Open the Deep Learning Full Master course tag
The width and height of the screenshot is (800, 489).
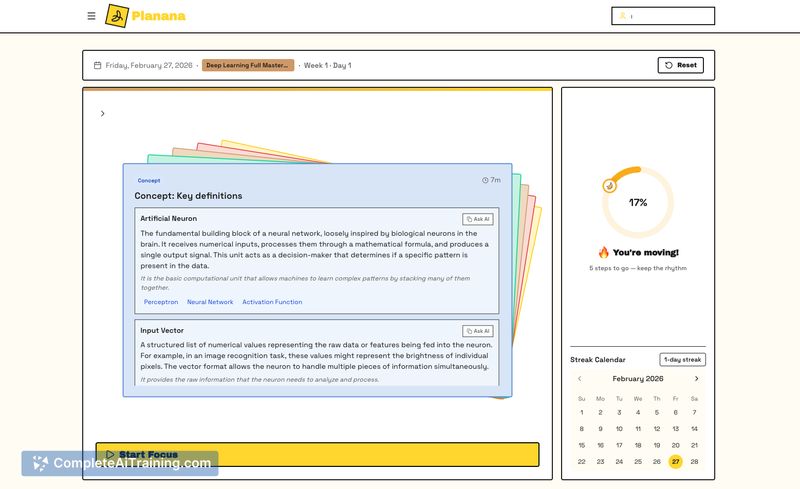pos(248,65)
